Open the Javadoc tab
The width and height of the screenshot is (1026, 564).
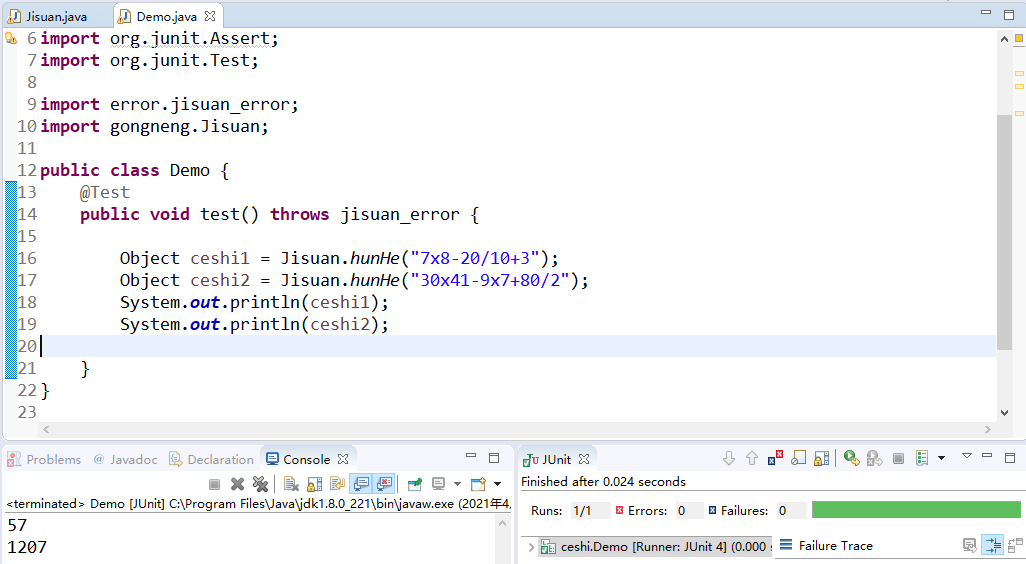[x=126, y=459]
